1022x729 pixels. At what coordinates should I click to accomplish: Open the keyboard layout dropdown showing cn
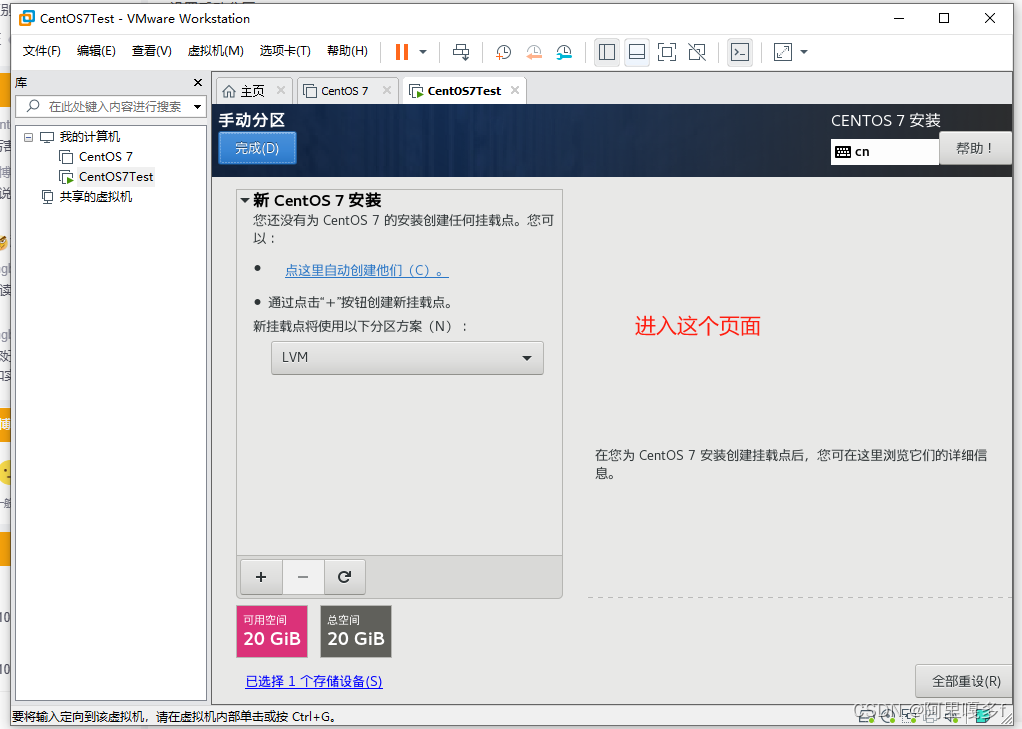click(x=884, y=151)
